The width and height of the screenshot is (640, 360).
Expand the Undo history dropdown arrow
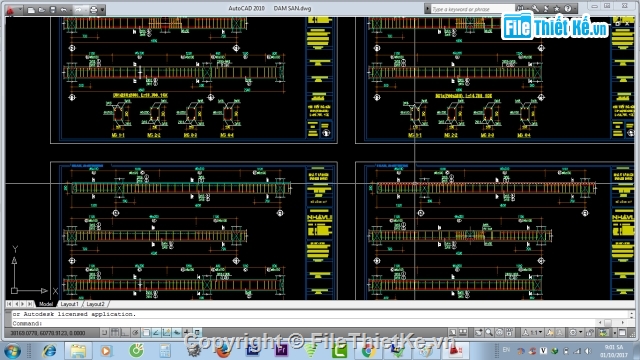(x=70, y=10)
